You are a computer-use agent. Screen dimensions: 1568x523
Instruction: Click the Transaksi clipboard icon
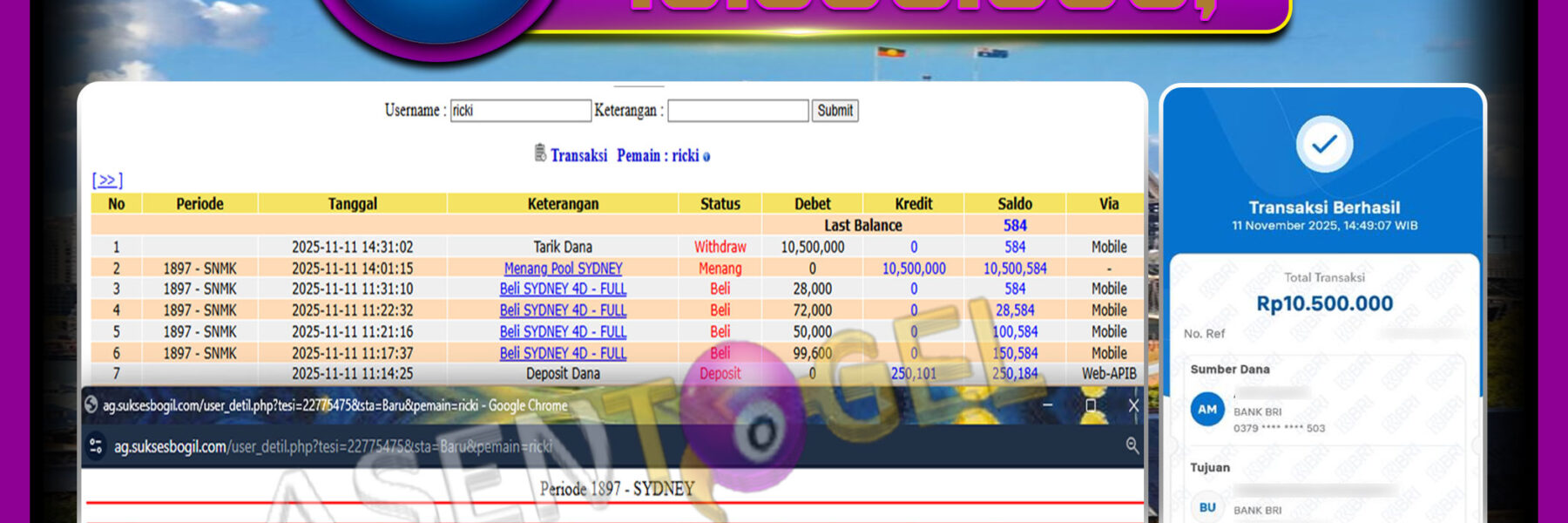(x=540, y=153)
